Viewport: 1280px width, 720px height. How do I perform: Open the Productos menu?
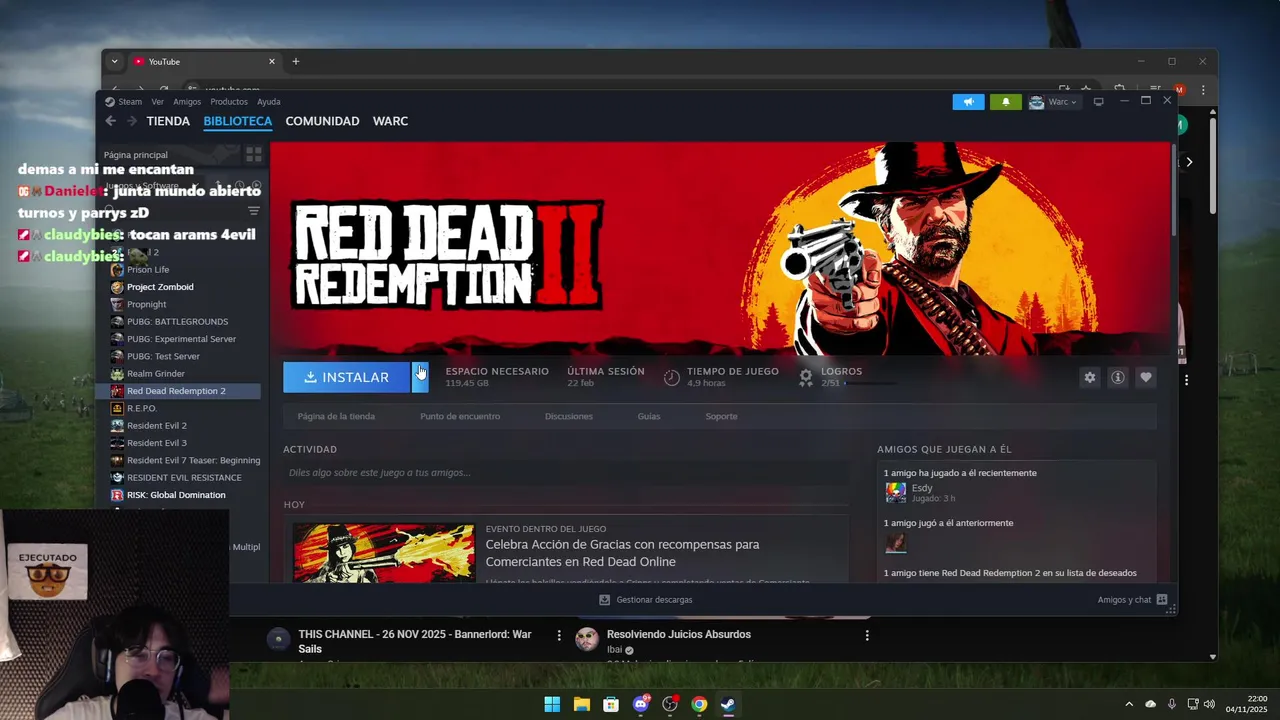pos(229,102)
